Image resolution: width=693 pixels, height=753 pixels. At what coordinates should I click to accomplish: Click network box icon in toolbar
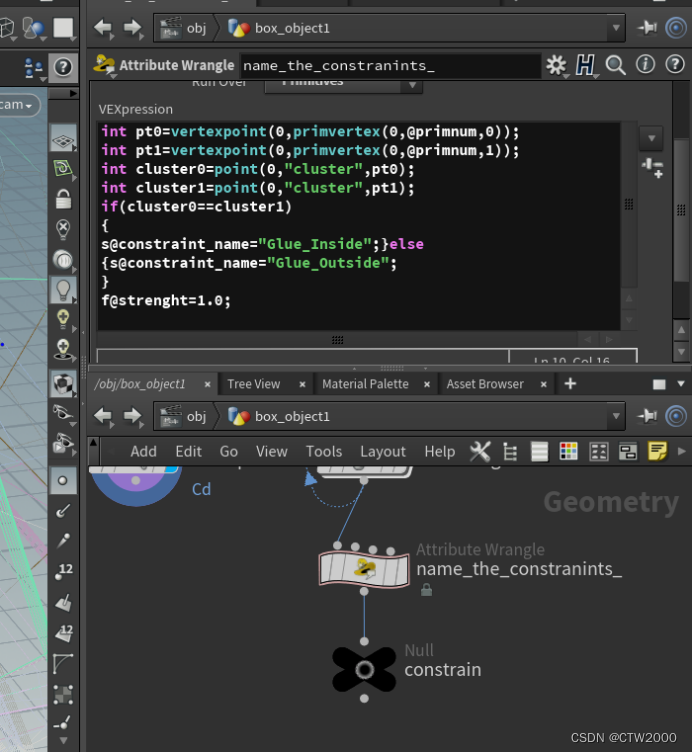coord(628,451)
